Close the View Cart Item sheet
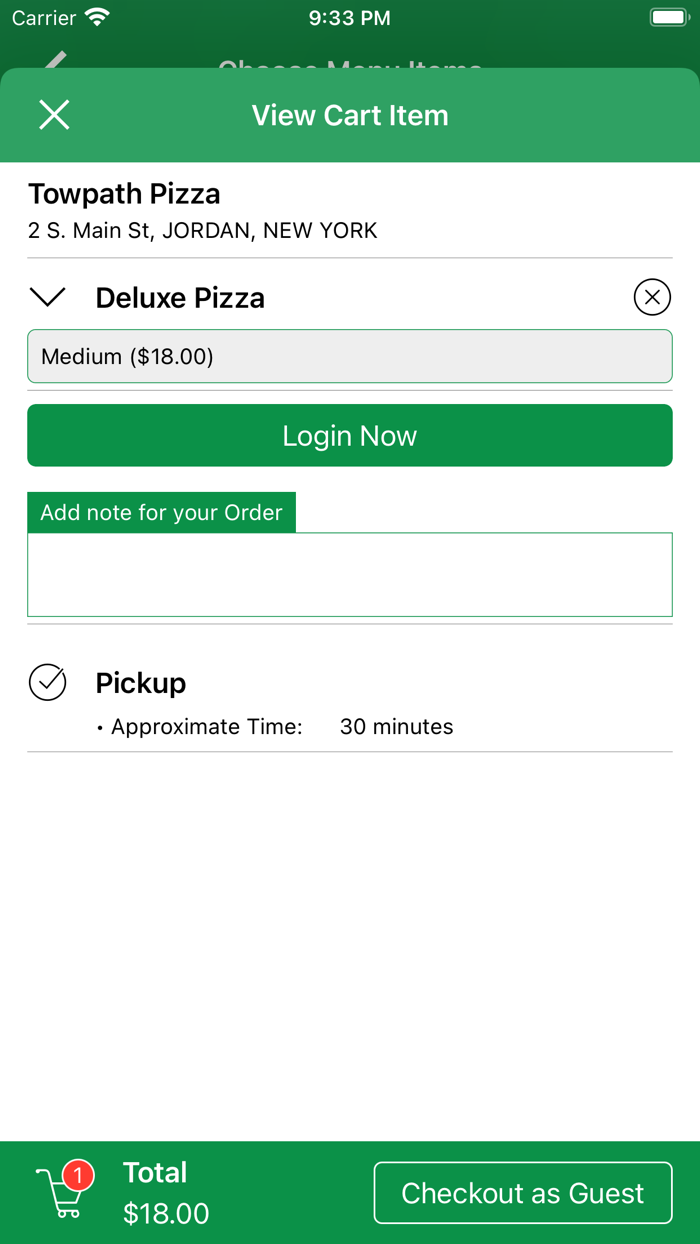Viewport: 700px width, 1244px height. pyautogui.click(x=54, y=115)
